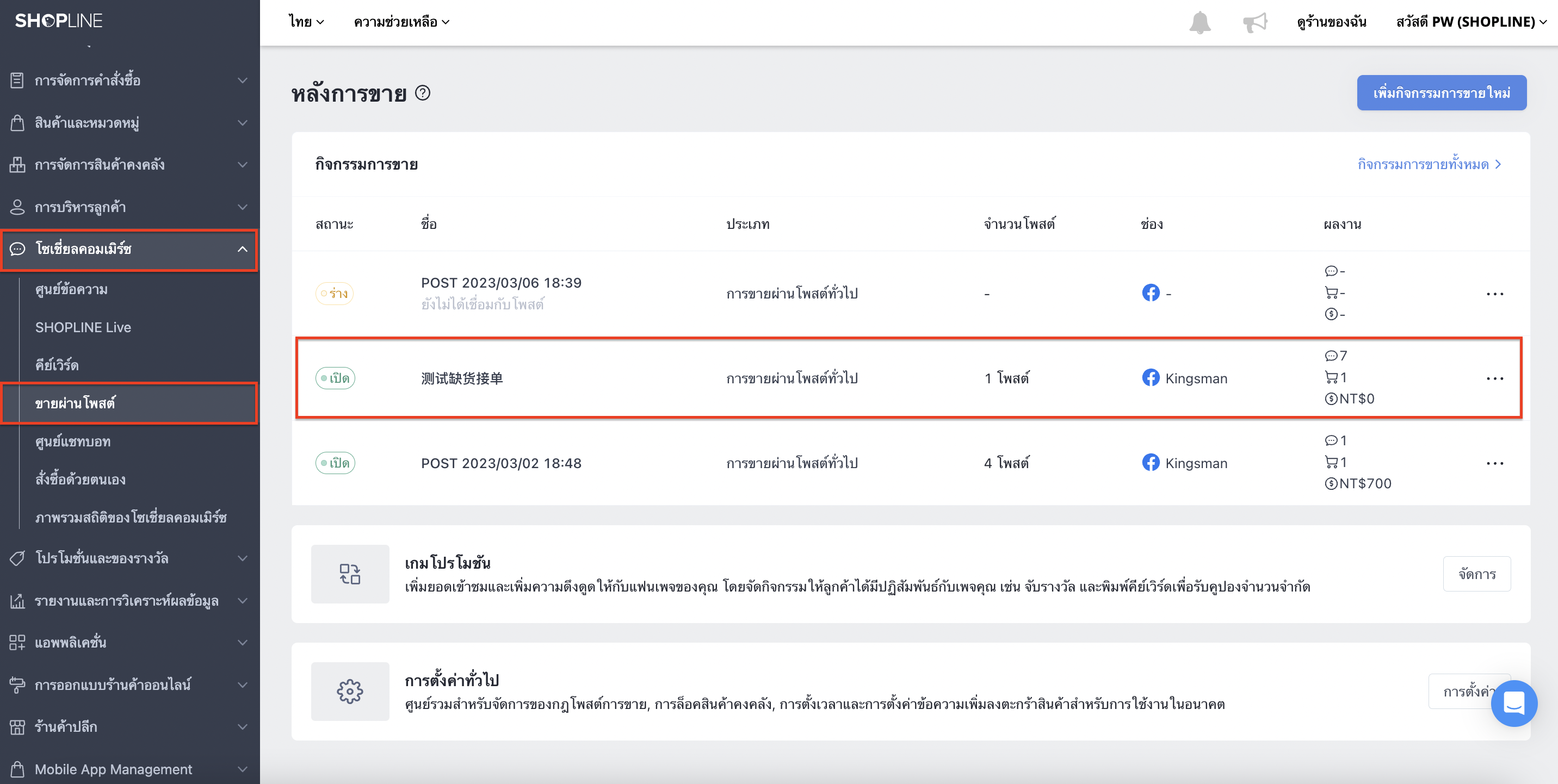Click the megaphone announcements icon
Image resolution: width=1558 pixels, height=784 pixels.
(1255, 22)
